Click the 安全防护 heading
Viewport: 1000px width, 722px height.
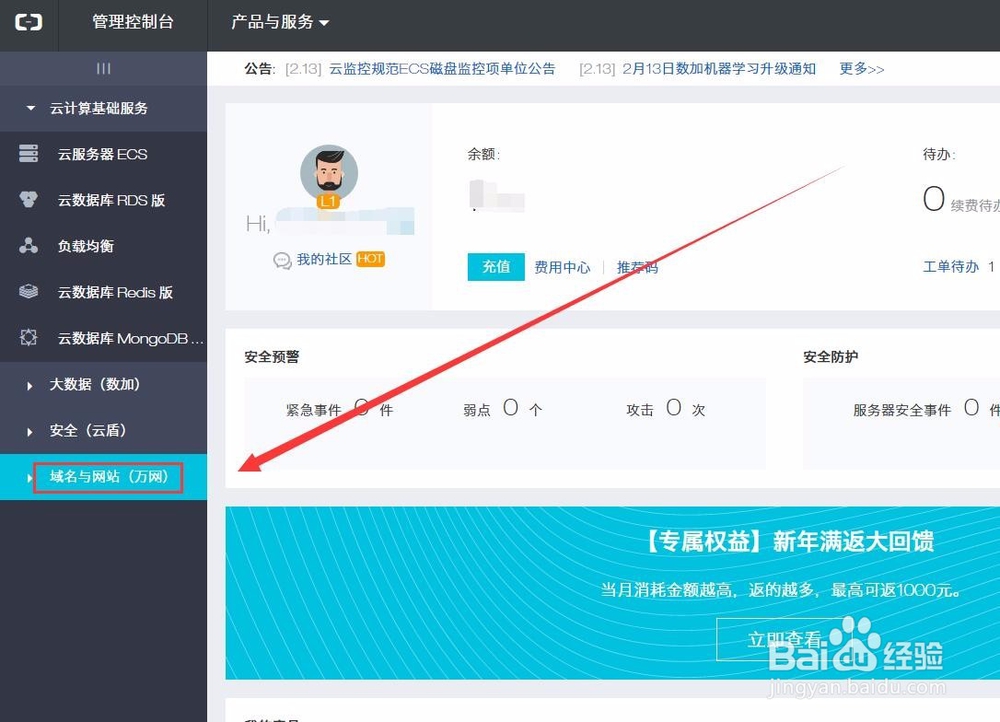tap(830, 357)
